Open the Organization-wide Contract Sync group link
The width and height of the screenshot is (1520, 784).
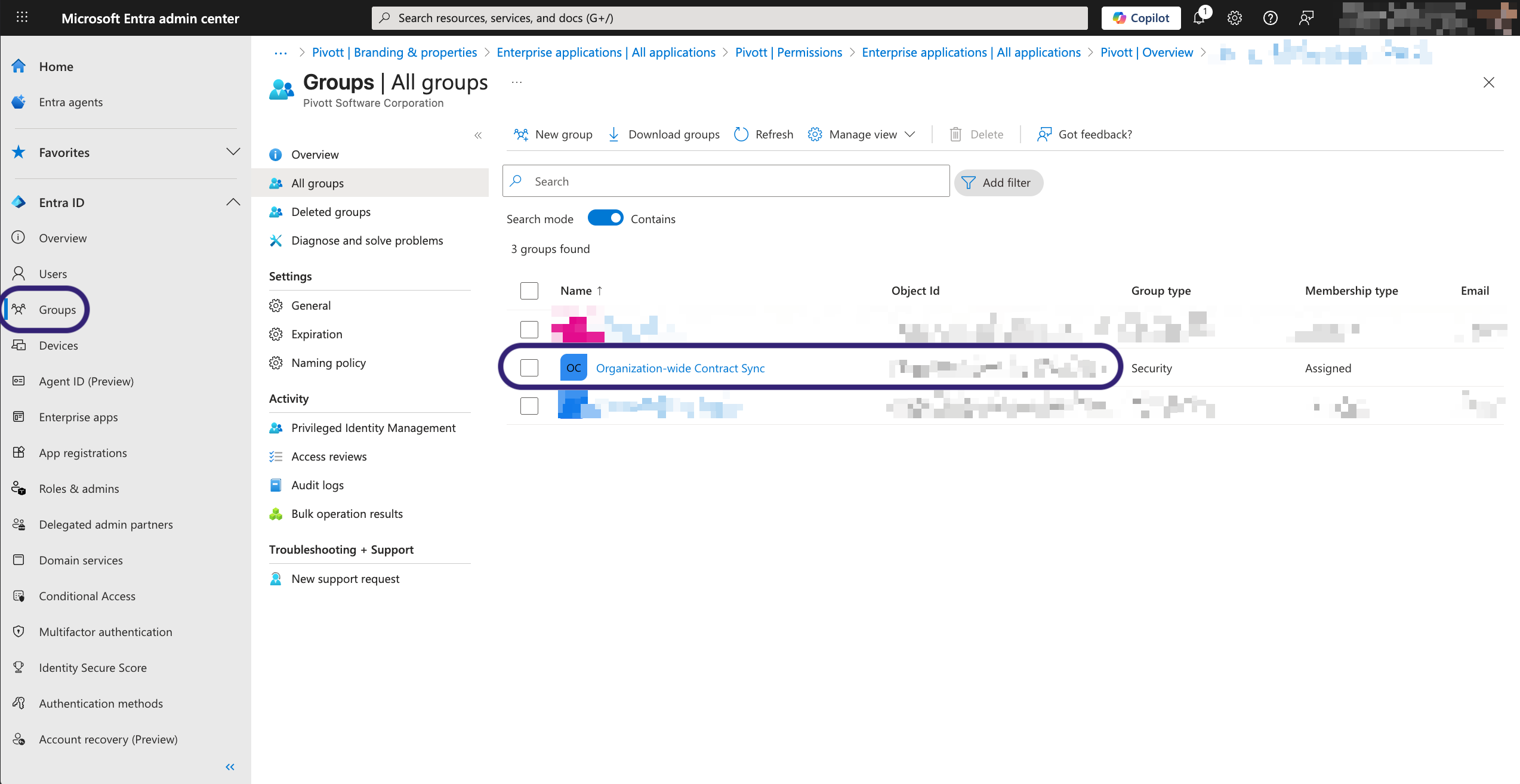680,368
